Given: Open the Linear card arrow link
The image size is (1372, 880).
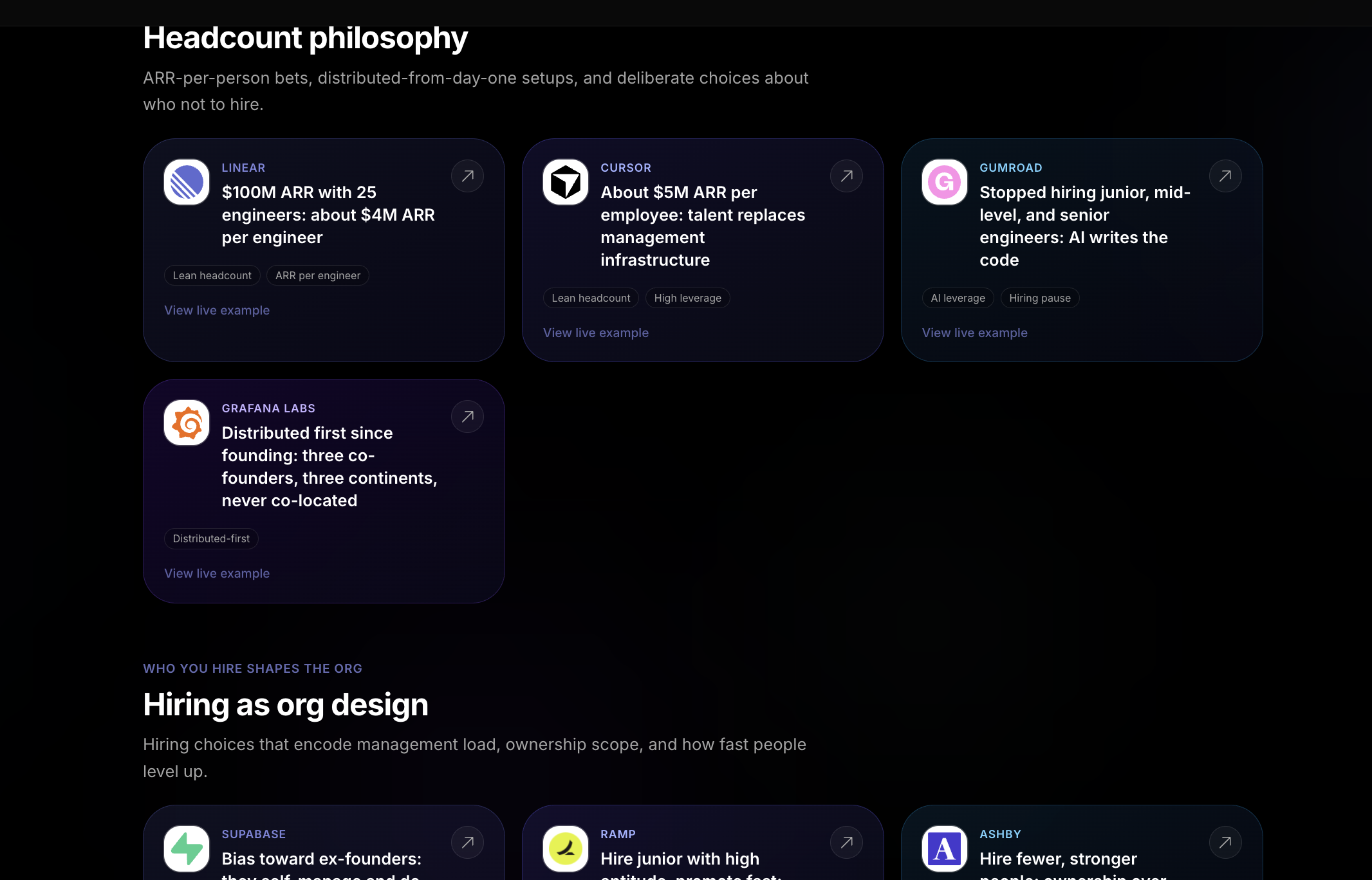Looking at the screenshot, I should [x=467, y=176].
